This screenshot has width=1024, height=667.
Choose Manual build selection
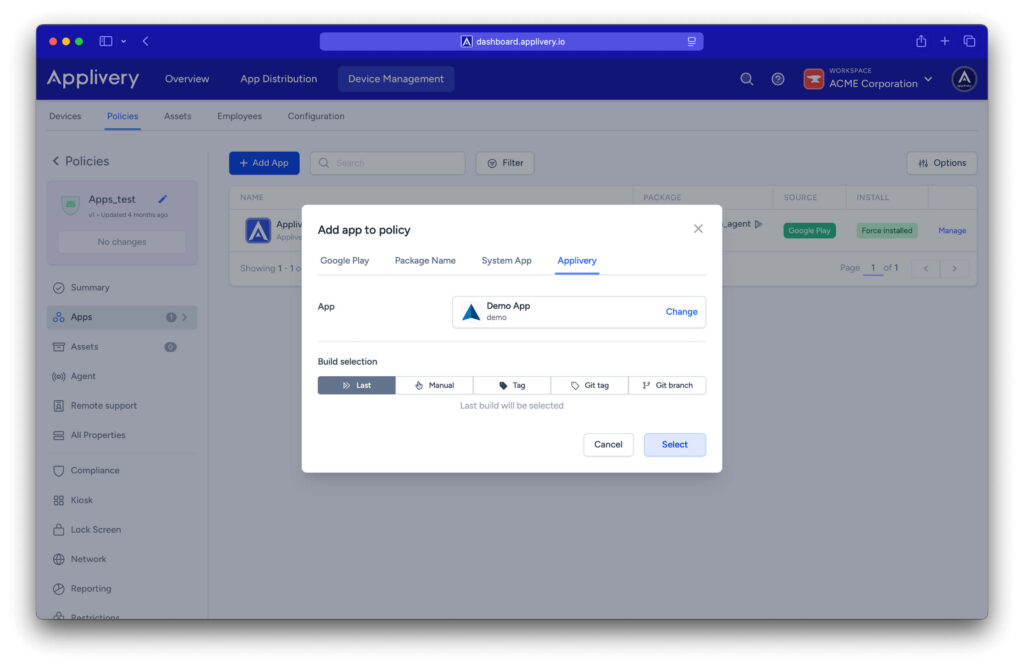coord(434,385)
